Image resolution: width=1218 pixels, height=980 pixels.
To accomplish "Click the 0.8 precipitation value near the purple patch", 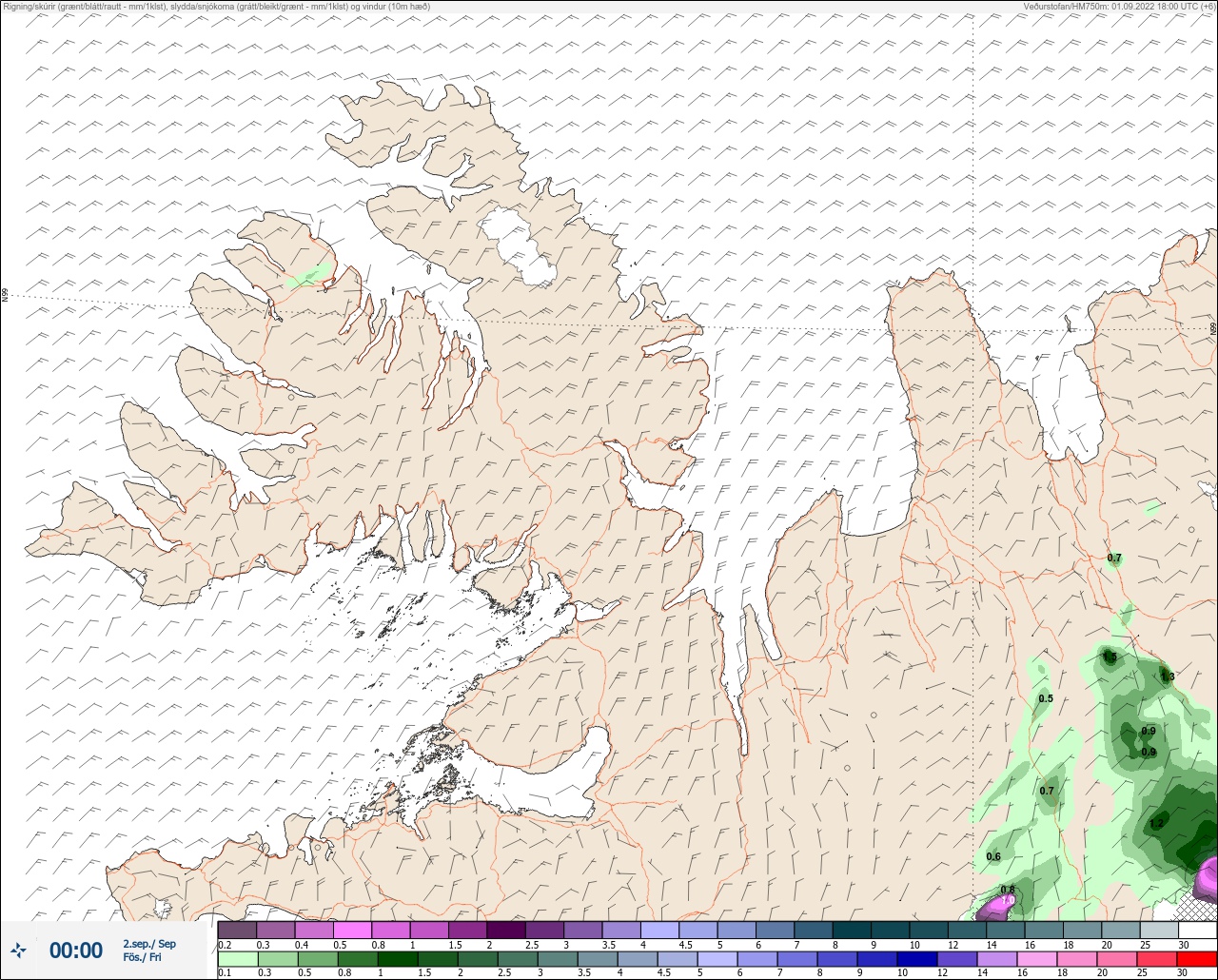I will (x=1008, y=890).
